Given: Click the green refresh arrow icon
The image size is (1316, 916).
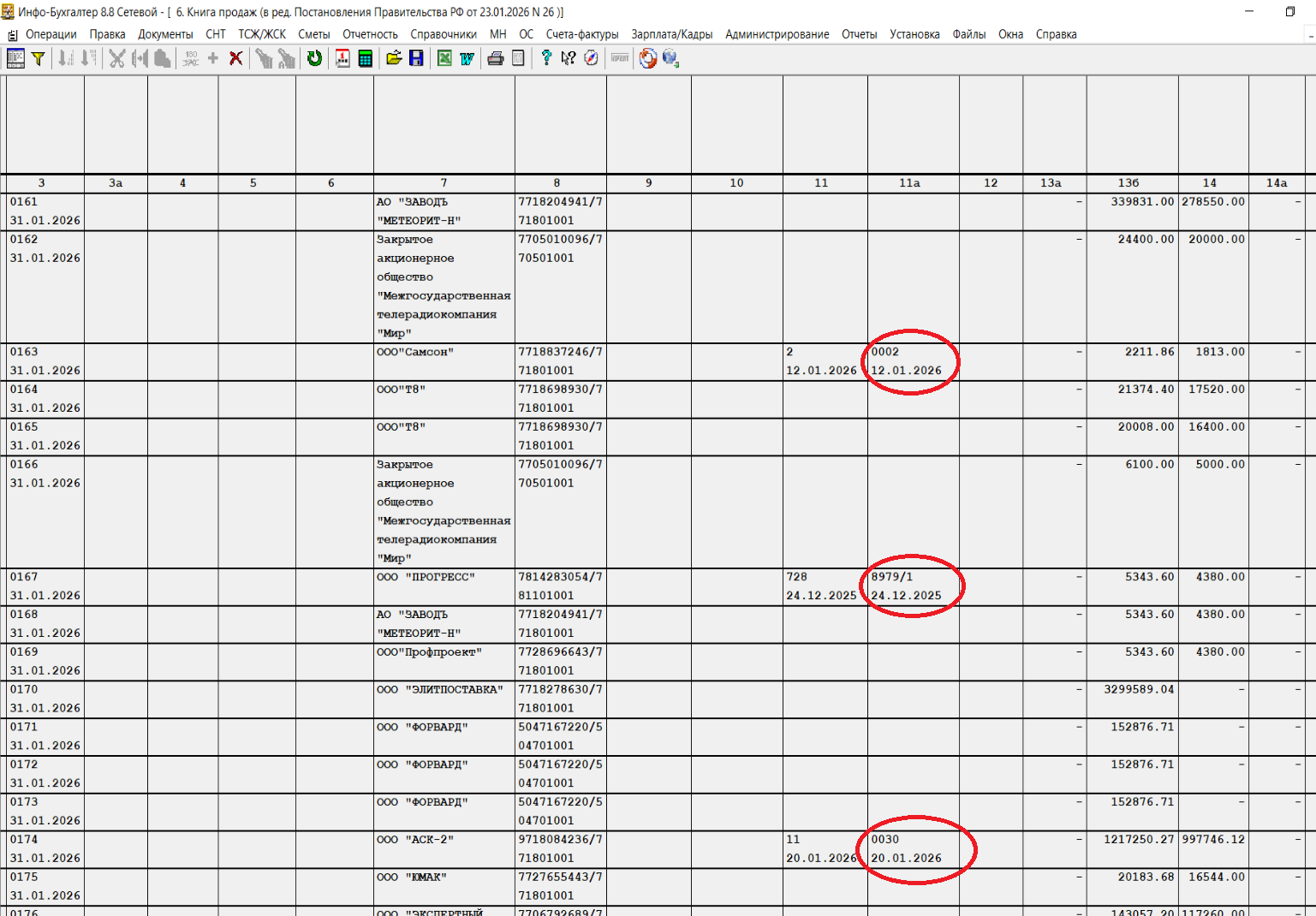Looking at the screenshot, I should [314, 58].
